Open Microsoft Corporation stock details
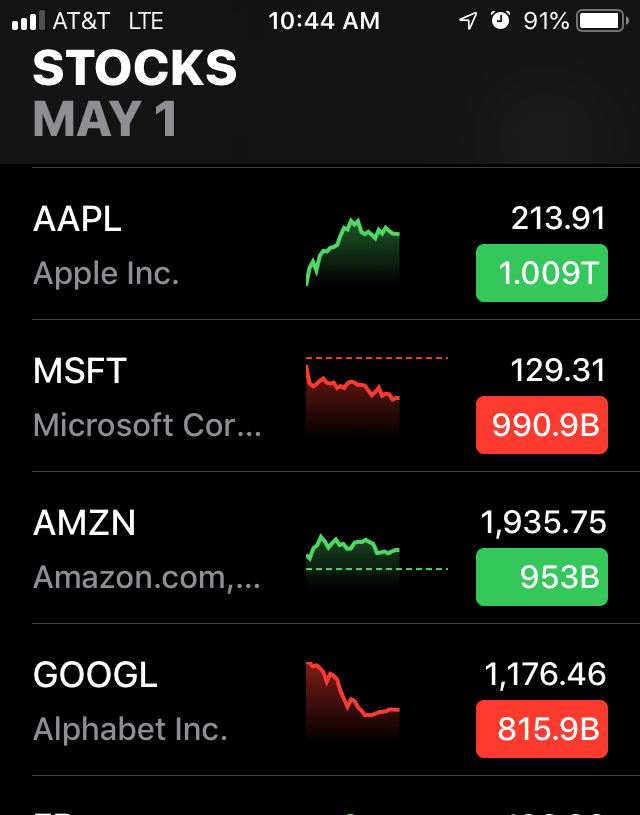This screenshot has height=815, width=640. tap(147, 425)
